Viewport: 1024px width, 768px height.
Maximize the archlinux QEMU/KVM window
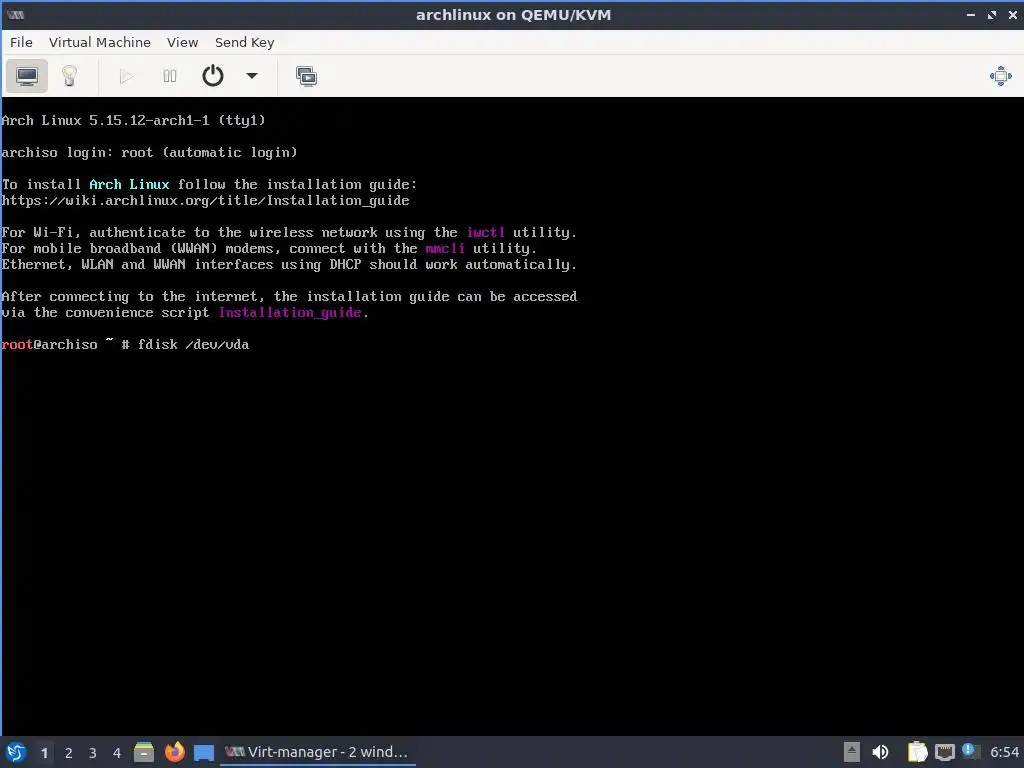click(x=992, y=15)
